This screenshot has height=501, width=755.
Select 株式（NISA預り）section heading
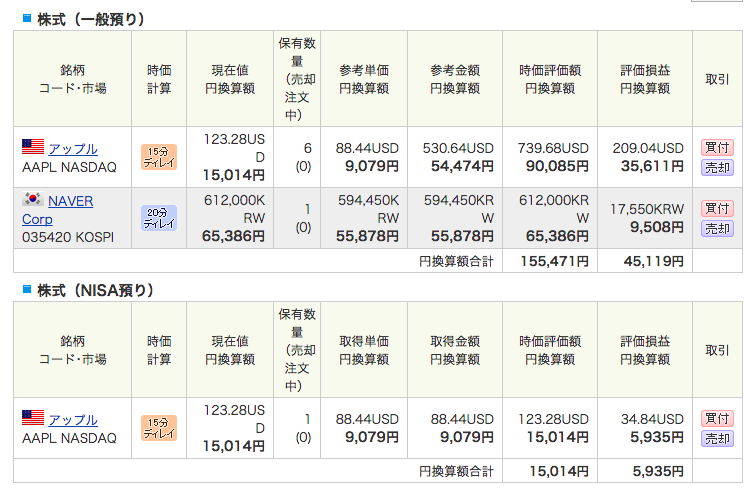coord(95,290)
